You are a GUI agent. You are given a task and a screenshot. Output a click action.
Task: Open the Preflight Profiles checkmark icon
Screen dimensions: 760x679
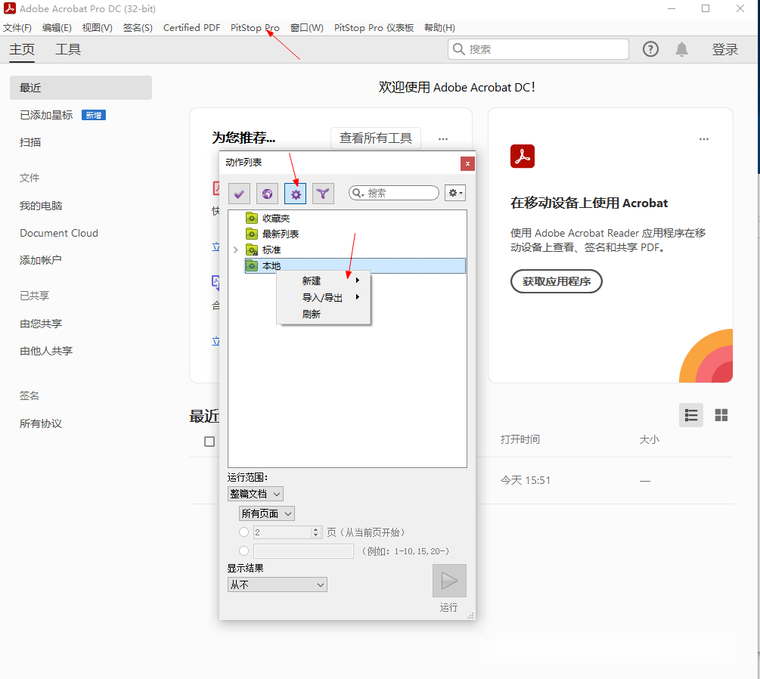(x=239, y=194)
